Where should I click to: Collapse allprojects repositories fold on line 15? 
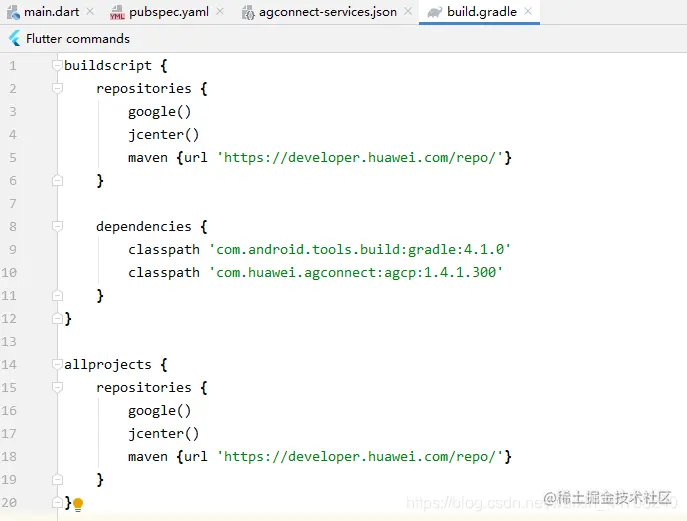[57, 387]
